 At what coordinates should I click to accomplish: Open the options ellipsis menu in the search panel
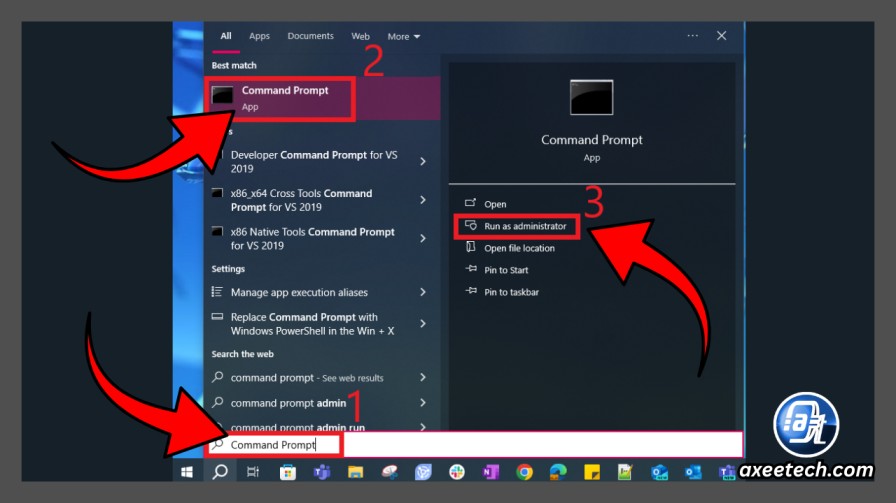coord(693,35)
